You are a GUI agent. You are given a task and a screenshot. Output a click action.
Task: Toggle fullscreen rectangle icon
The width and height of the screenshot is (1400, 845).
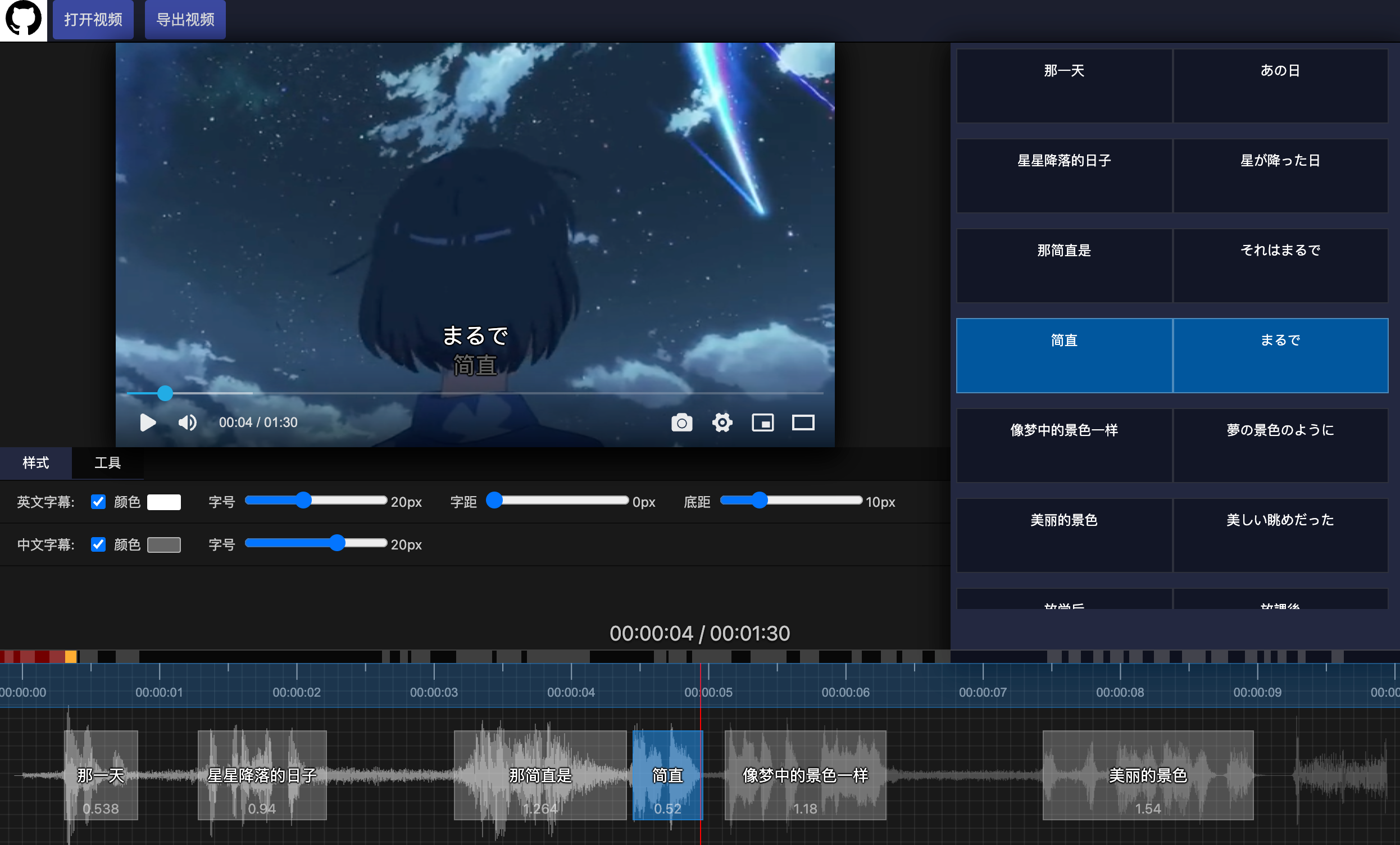click(803, 422)
